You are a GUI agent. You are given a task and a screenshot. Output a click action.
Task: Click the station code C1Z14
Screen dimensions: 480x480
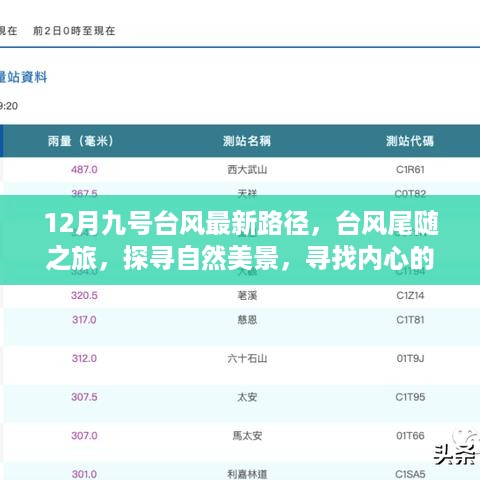[x=410, y=295]
